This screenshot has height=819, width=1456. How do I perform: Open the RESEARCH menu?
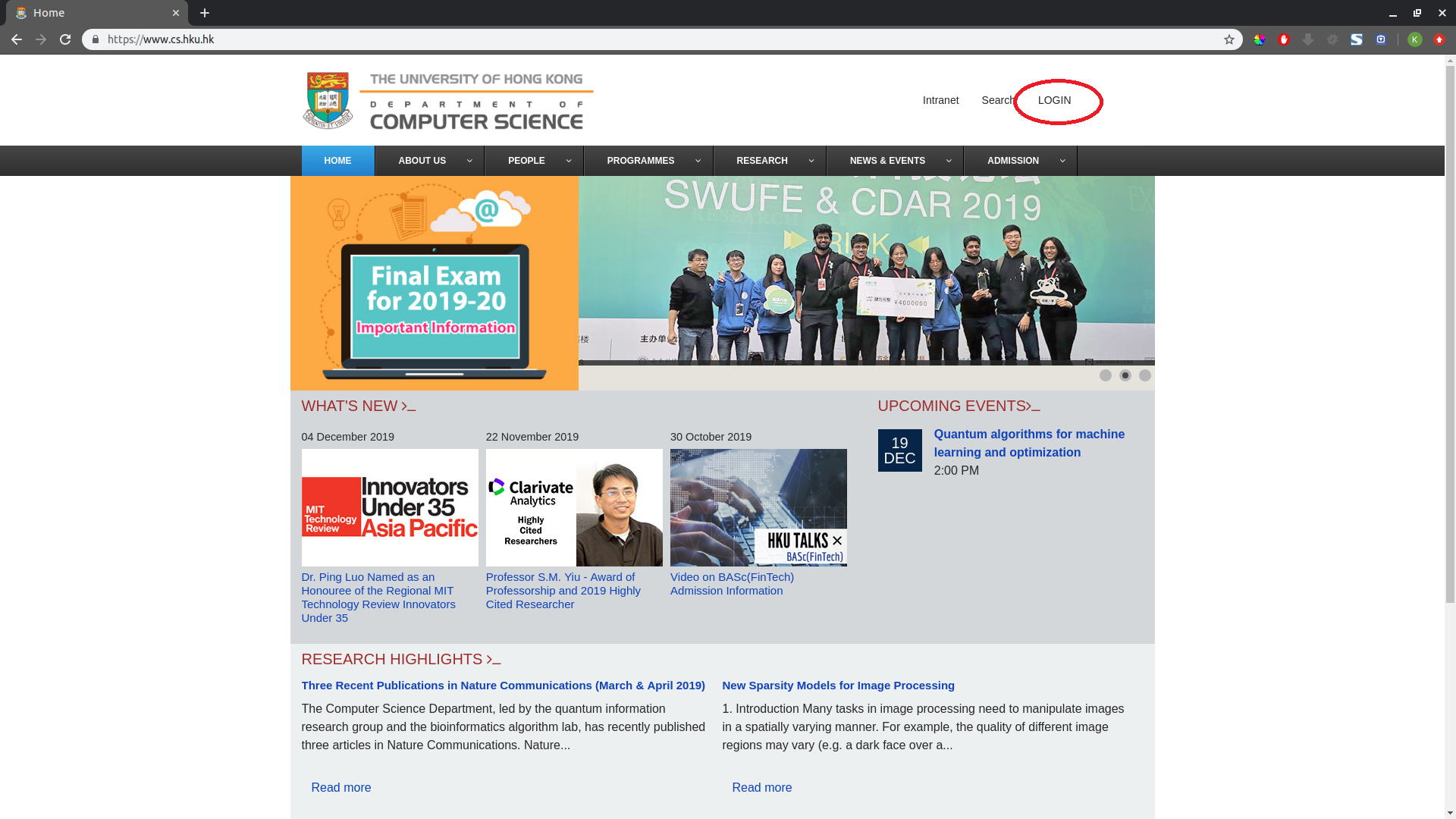tap(761, 161)
